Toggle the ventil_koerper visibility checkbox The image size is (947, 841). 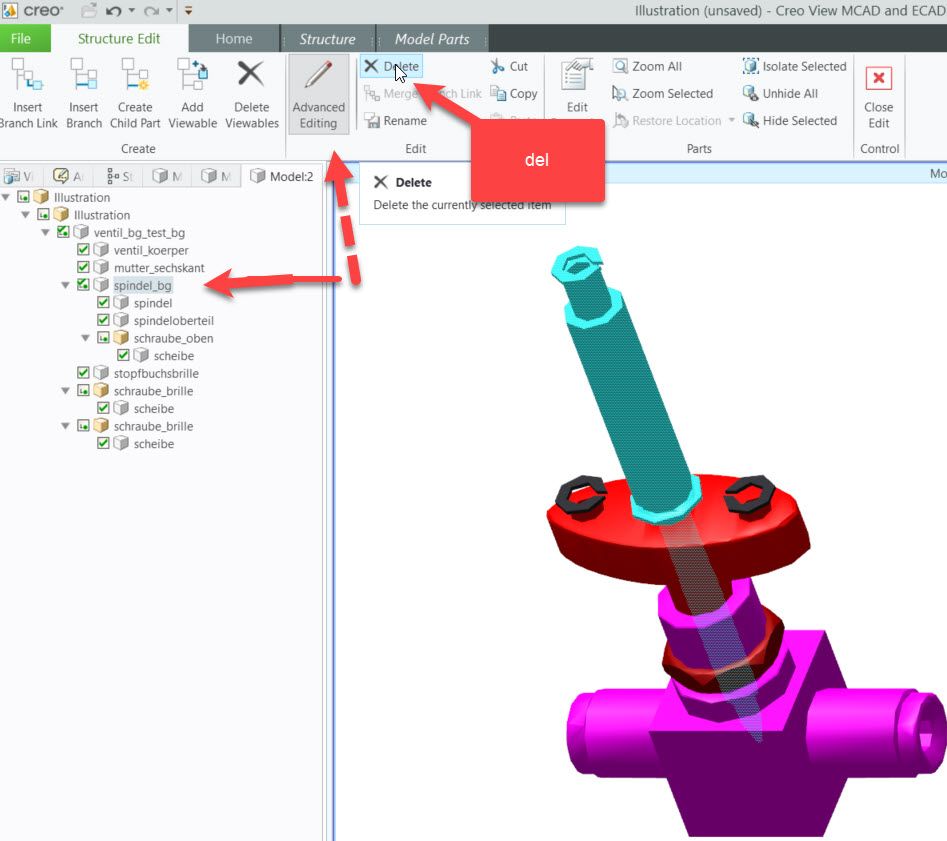[x=83, y=250]
